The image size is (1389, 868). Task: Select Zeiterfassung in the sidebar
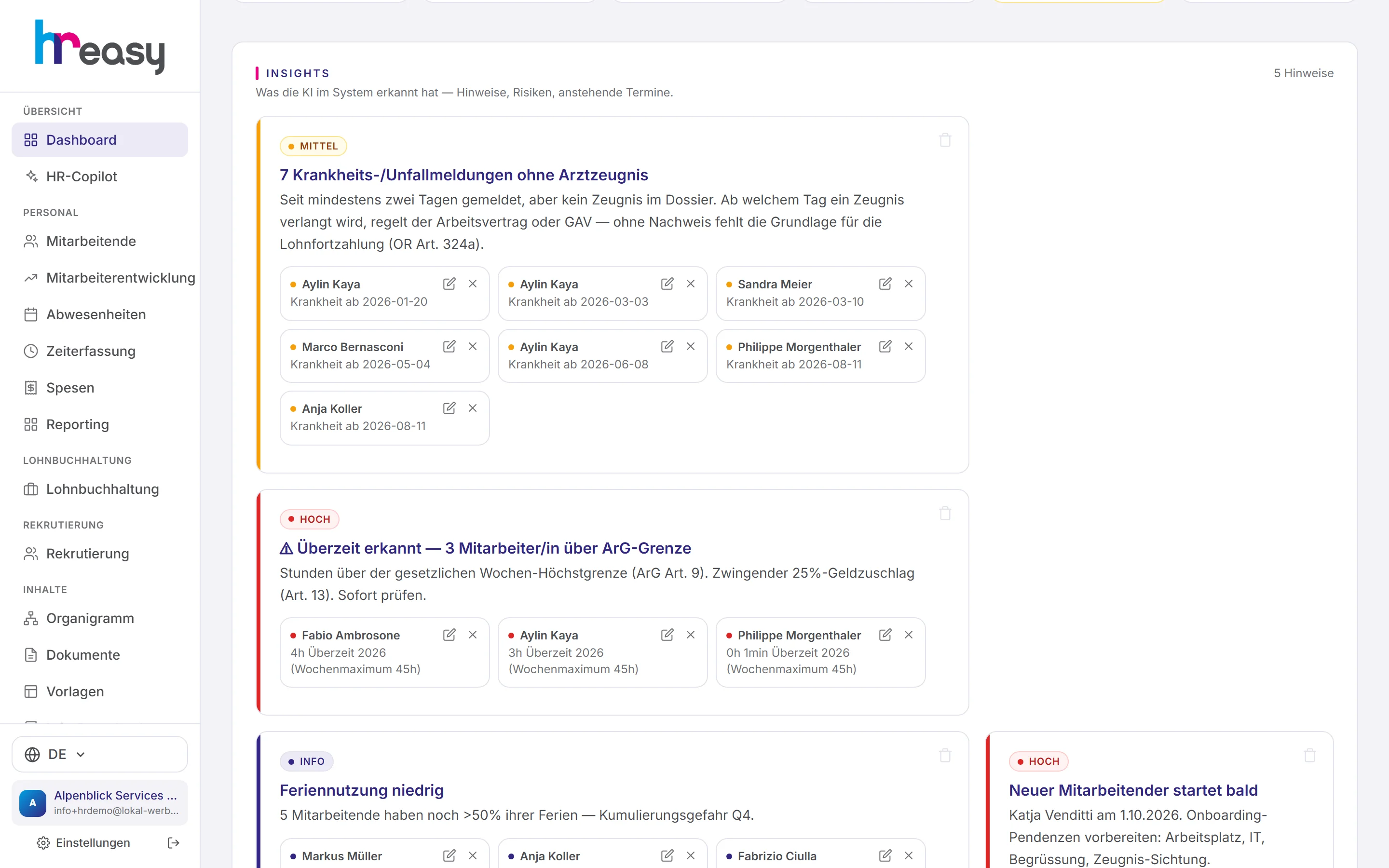pyautogui.click(x=100, y=352)
